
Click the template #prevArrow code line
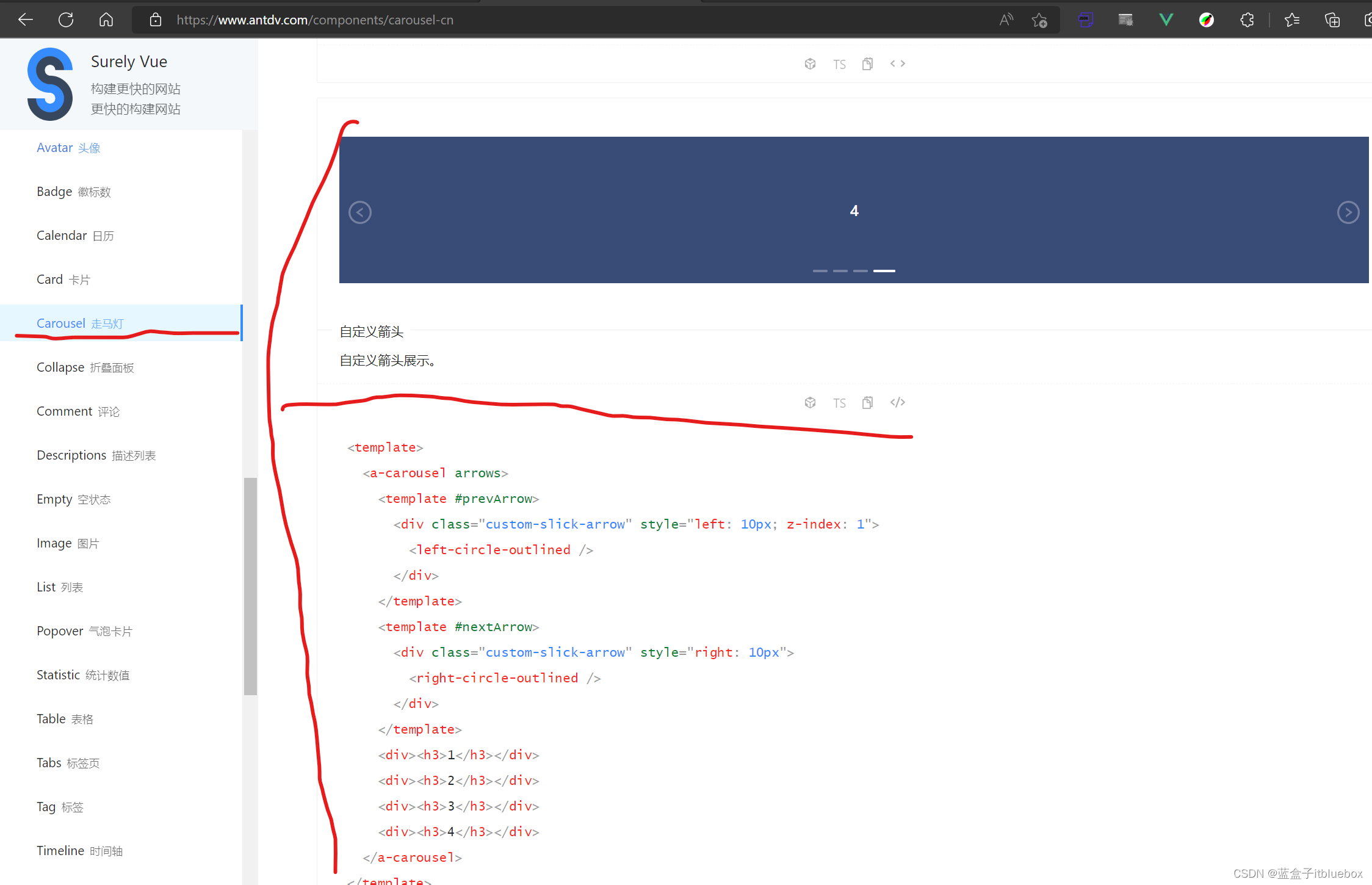(x=458, y=499)
